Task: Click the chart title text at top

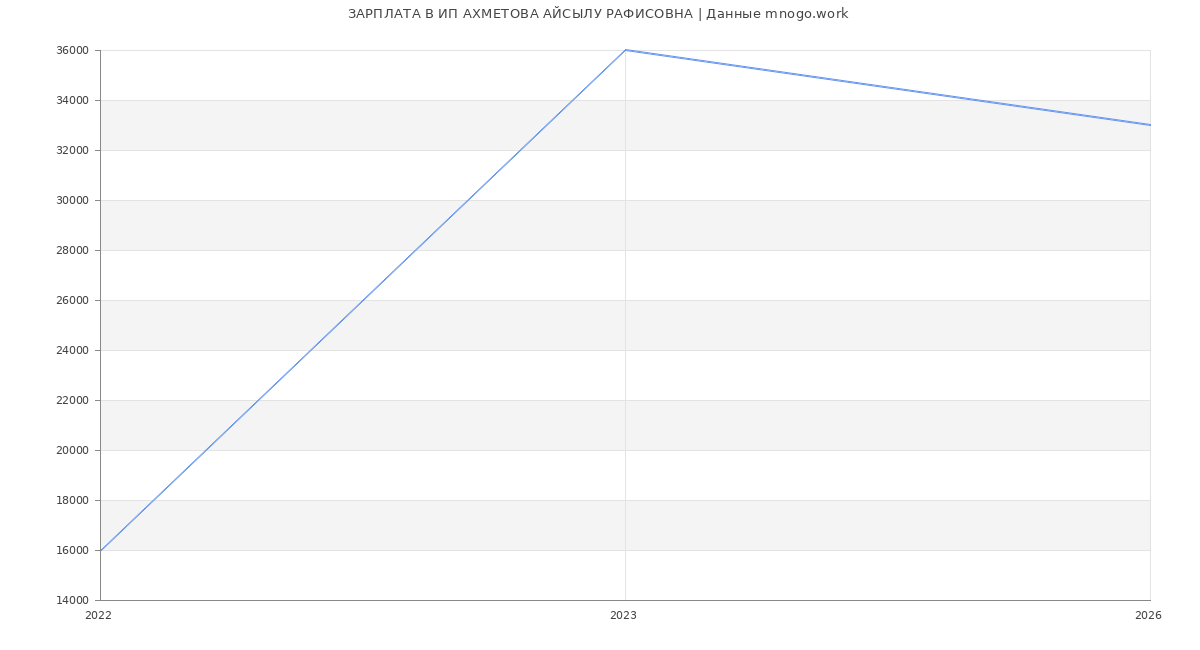Action: tap(597, 14)
